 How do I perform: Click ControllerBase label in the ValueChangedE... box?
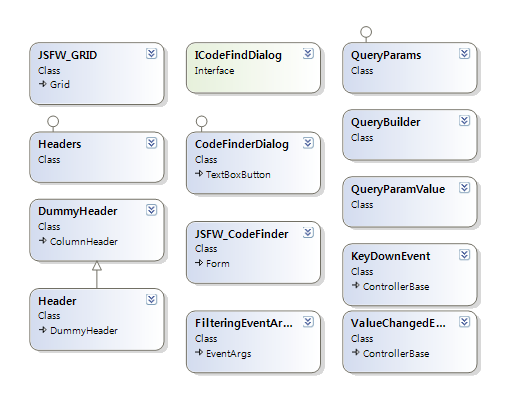[396, 353]
